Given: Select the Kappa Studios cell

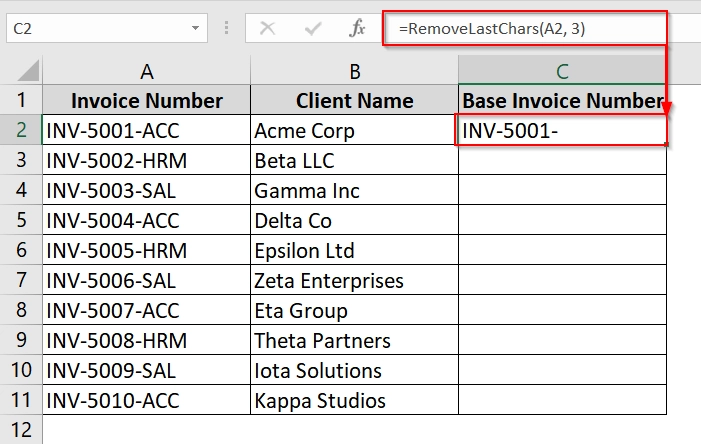Looking at the screenshot, I should (x=355, y=399).
